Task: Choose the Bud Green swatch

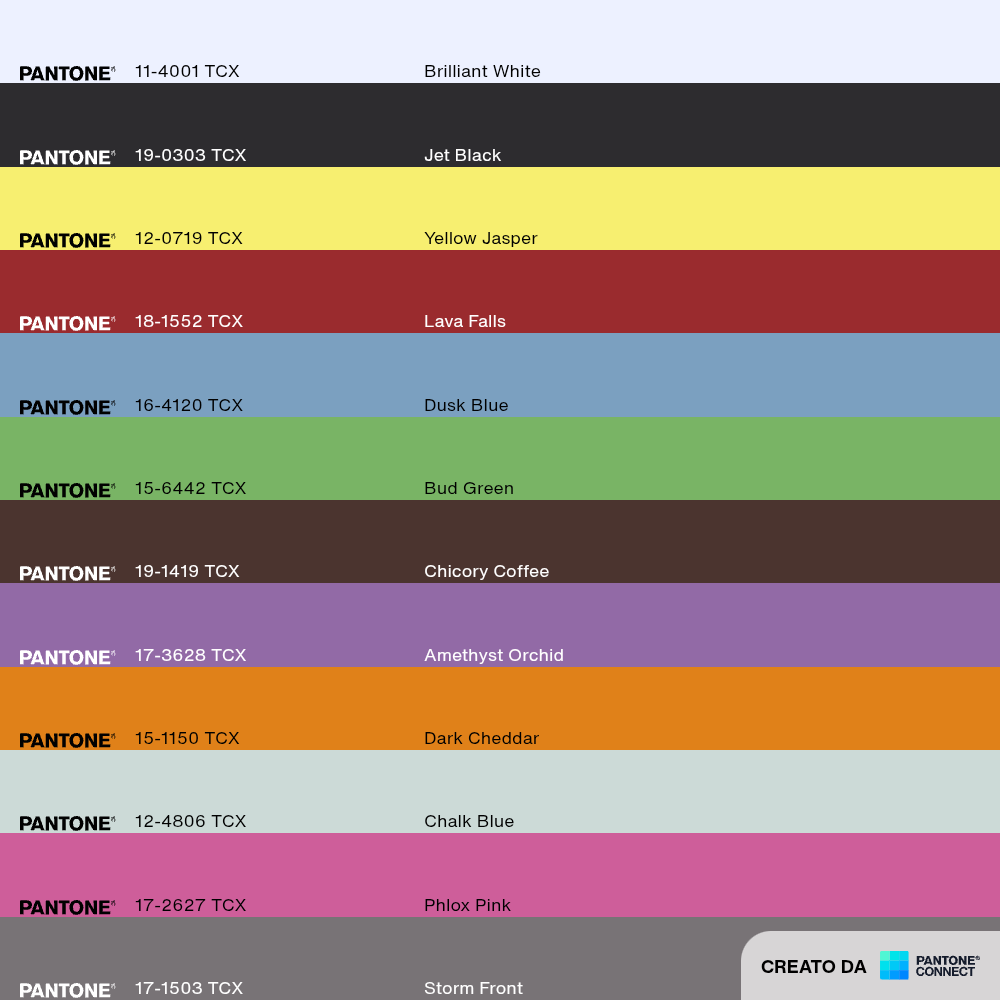Action: (500, 459)
